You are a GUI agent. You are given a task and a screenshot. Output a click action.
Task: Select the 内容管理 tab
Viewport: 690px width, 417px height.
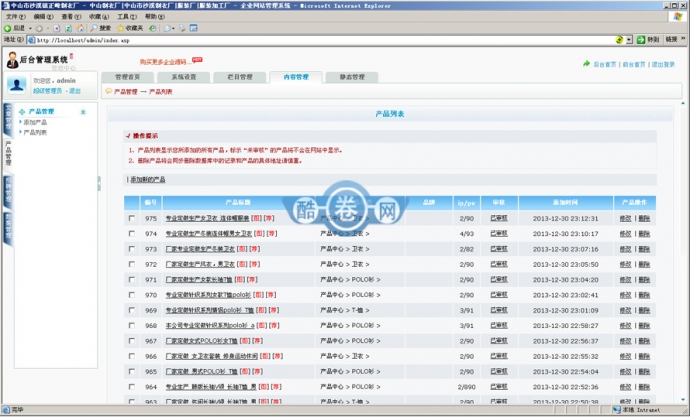(x=296, y=77)
